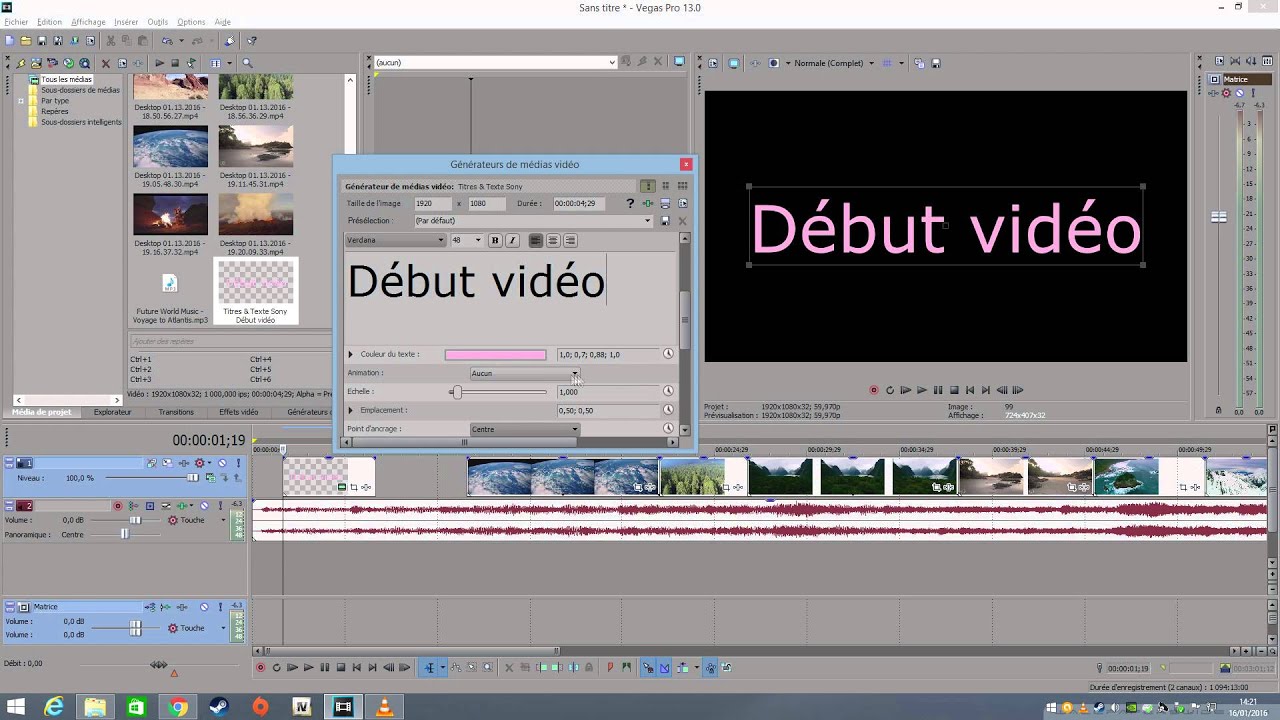This screenshot has width=1280, height=720.
Task: Mute the Matrice bus track
Action: pos(204,607)
